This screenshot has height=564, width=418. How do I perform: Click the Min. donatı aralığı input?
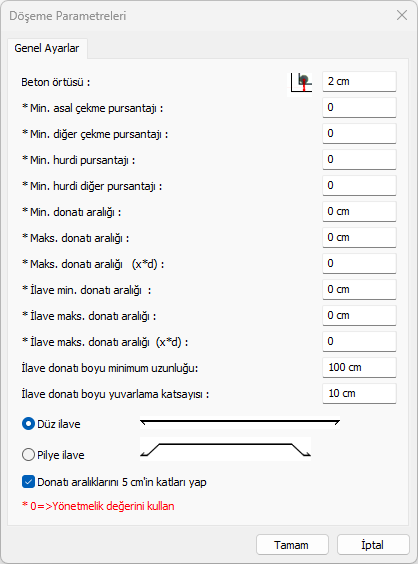pyautogui.click(x=359, y=212)
